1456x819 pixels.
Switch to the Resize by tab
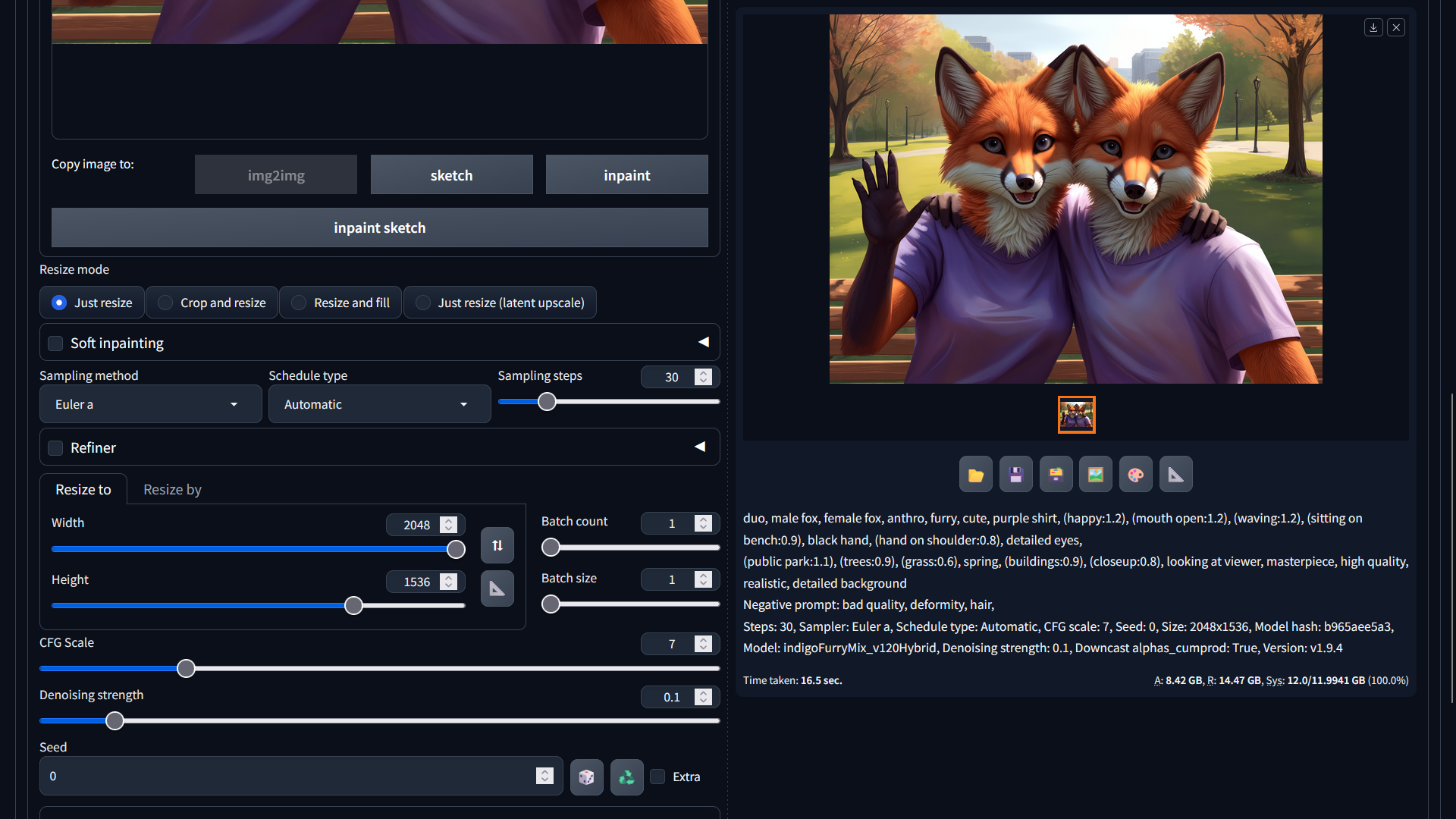click(x=172, y=489)
